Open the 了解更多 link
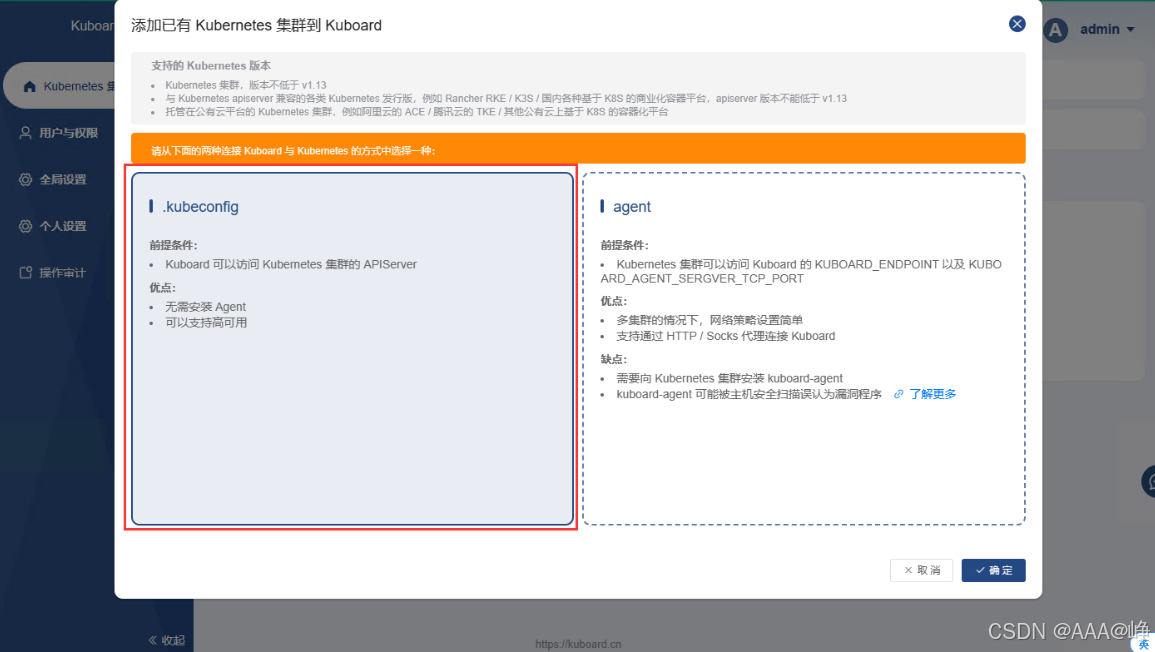The image size is (1155, 652). click(933, 394)
